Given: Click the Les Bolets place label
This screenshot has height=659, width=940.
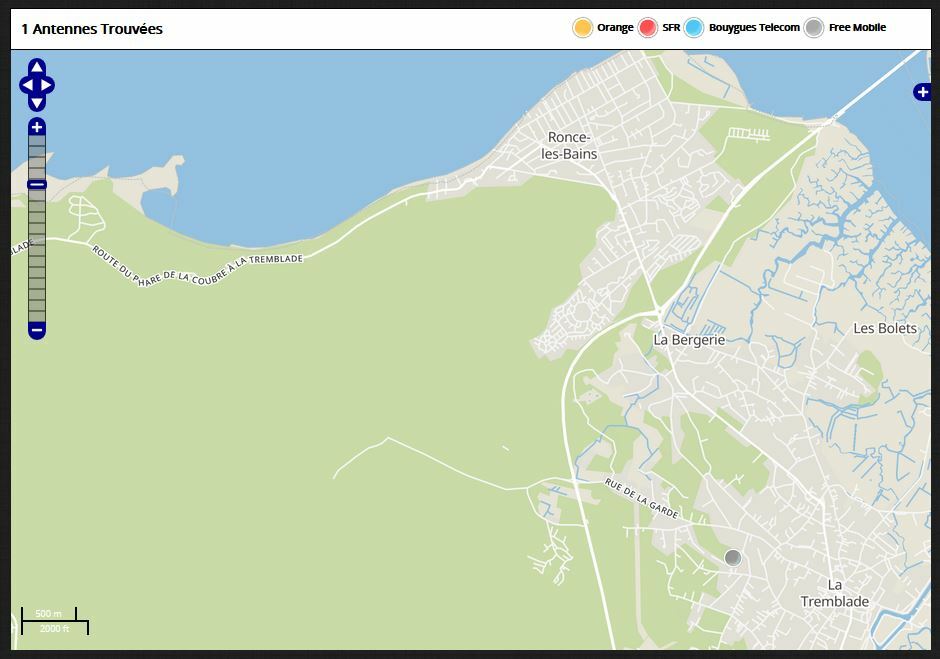Looking at the screenshot, I should [x=885, y=329].
